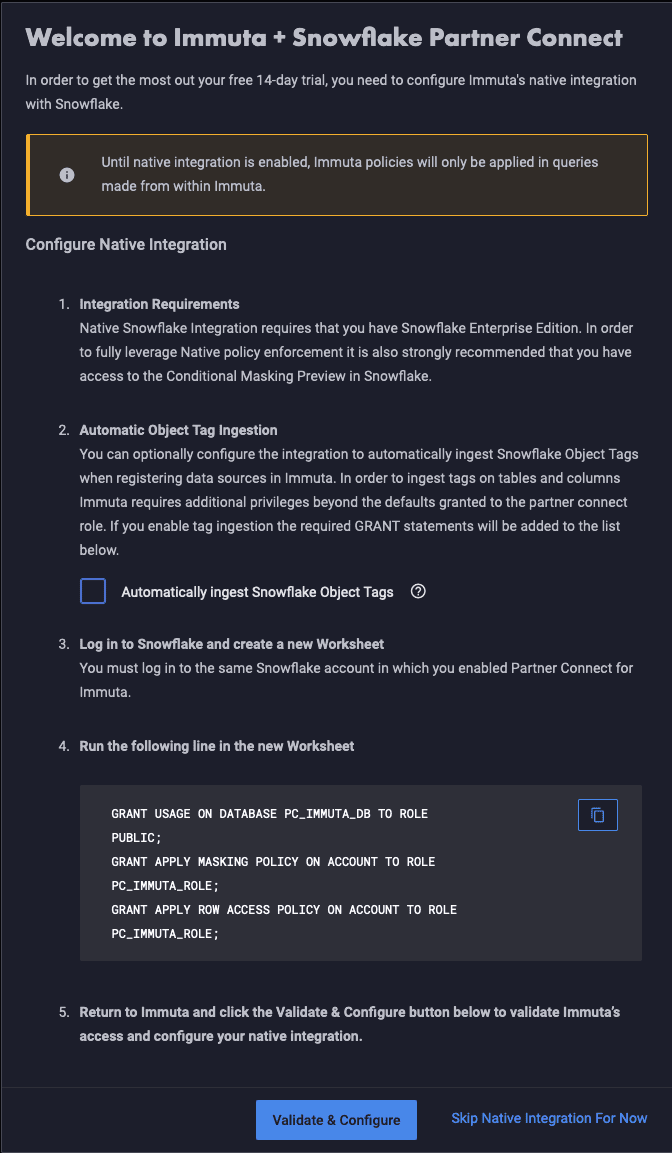Viewport: 672px width, 1153px height.
Task: Choose Skip Native Integration For Now
Action: point(549,1118)
